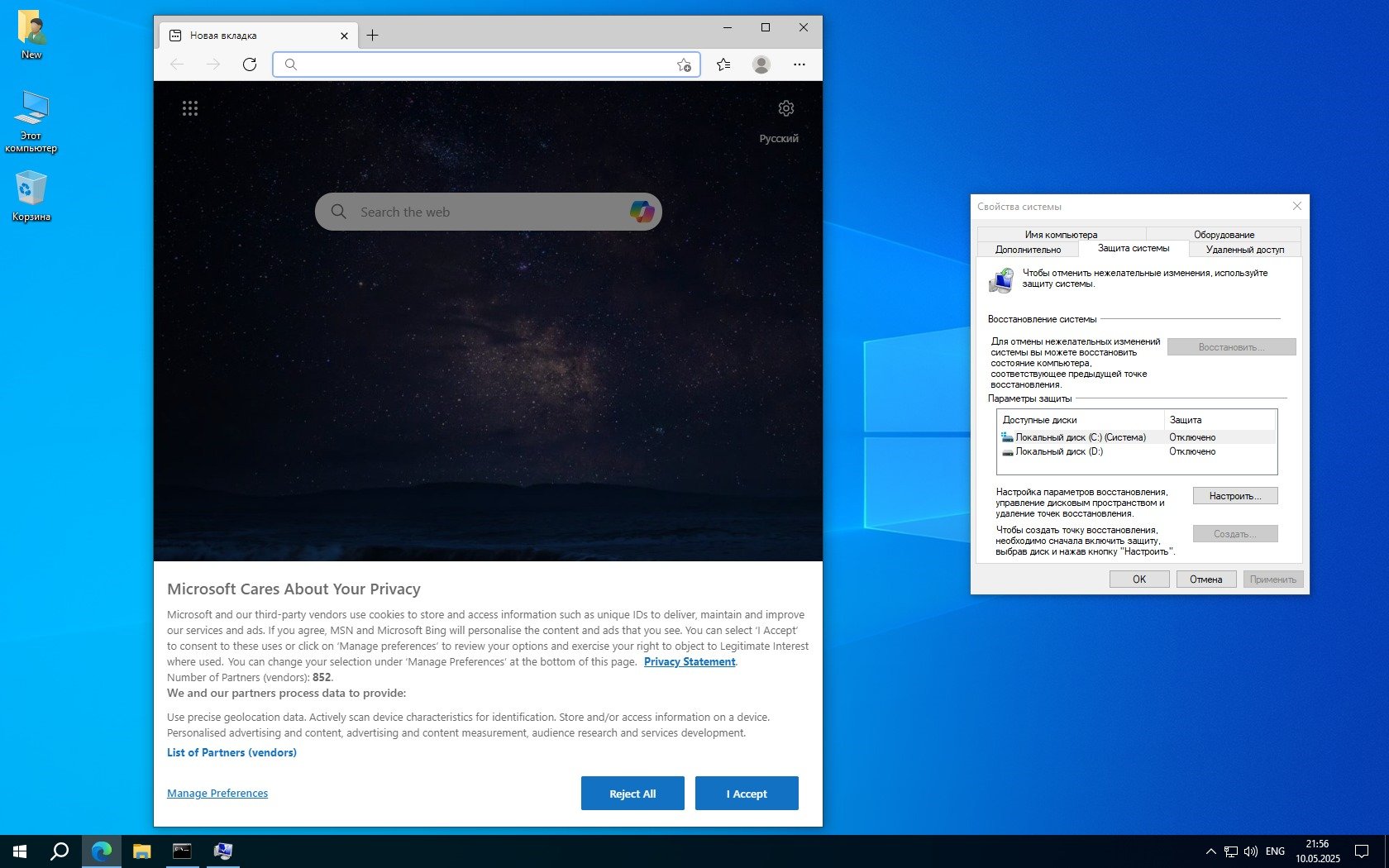Open a new browser tab
Image resolution: width=1389 pixels, height=868 pixels.
point(373,36)
